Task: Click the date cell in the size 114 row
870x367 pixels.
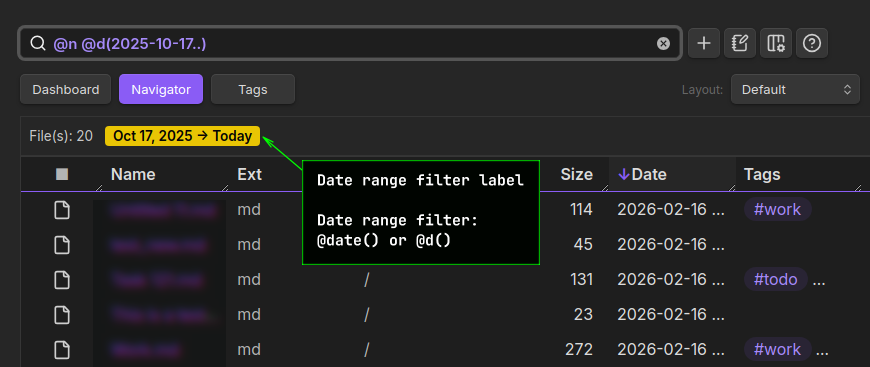Action: [671, 210]
